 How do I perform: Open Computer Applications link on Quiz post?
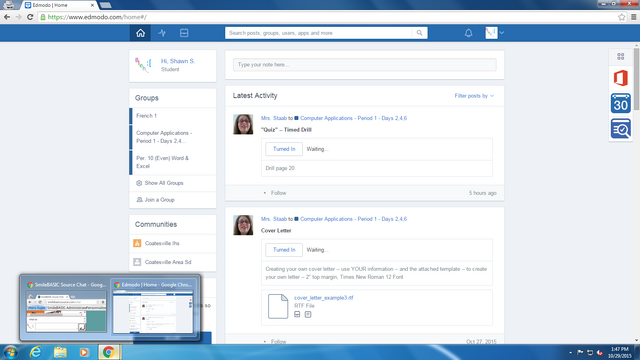pyautogui.click(x=353, y=118)
